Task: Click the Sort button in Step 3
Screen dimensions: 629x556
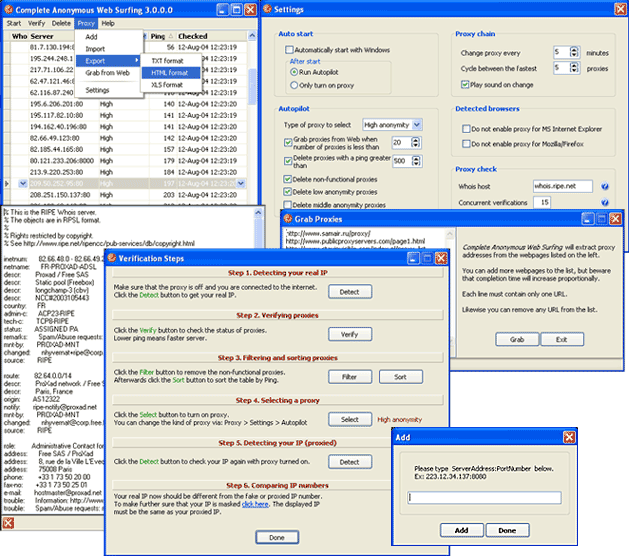Action: pos(400,377)
